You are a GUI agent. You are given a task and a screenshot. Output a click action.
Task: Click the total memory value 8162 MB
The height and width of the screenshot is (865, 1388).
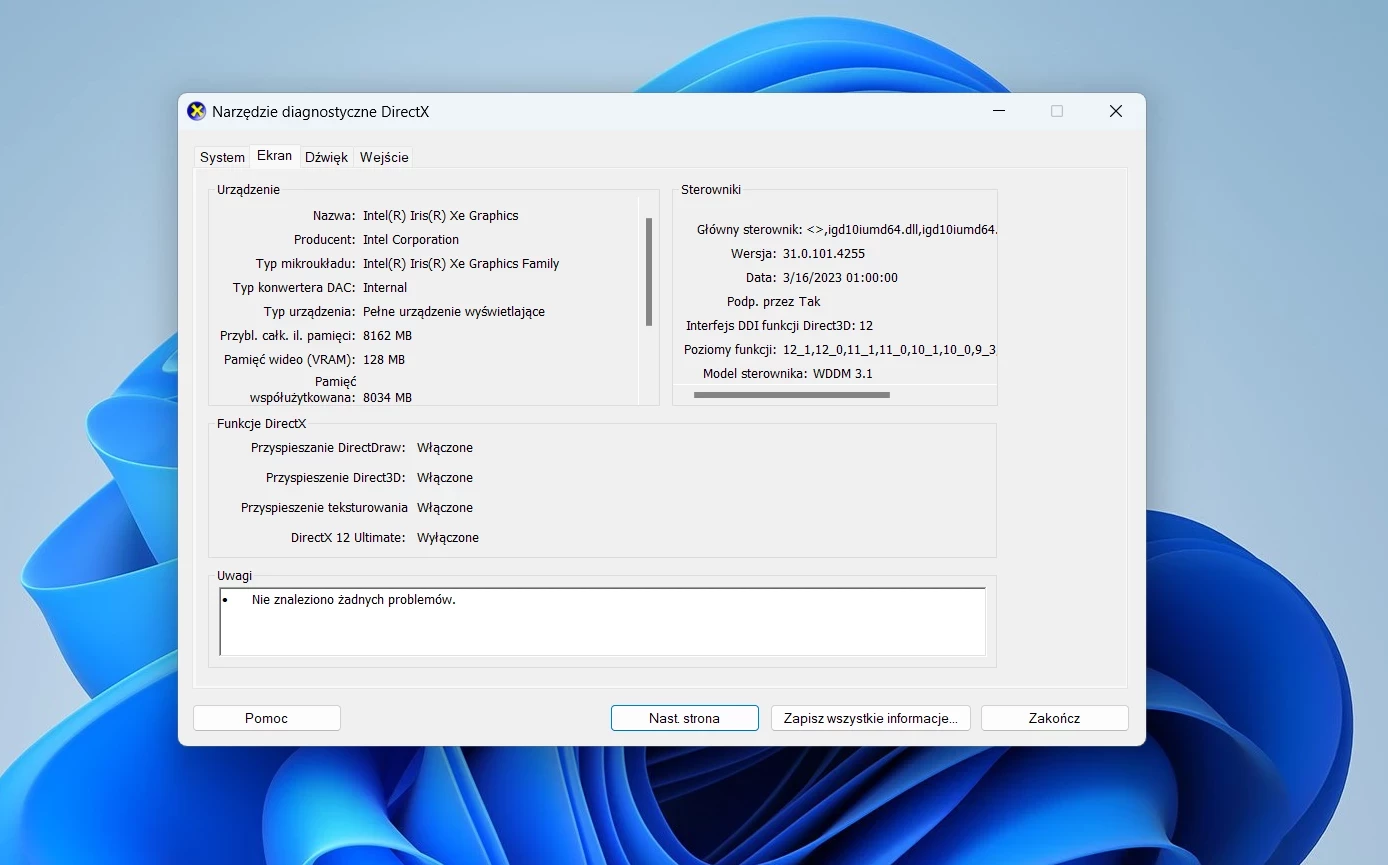point(388,335)
